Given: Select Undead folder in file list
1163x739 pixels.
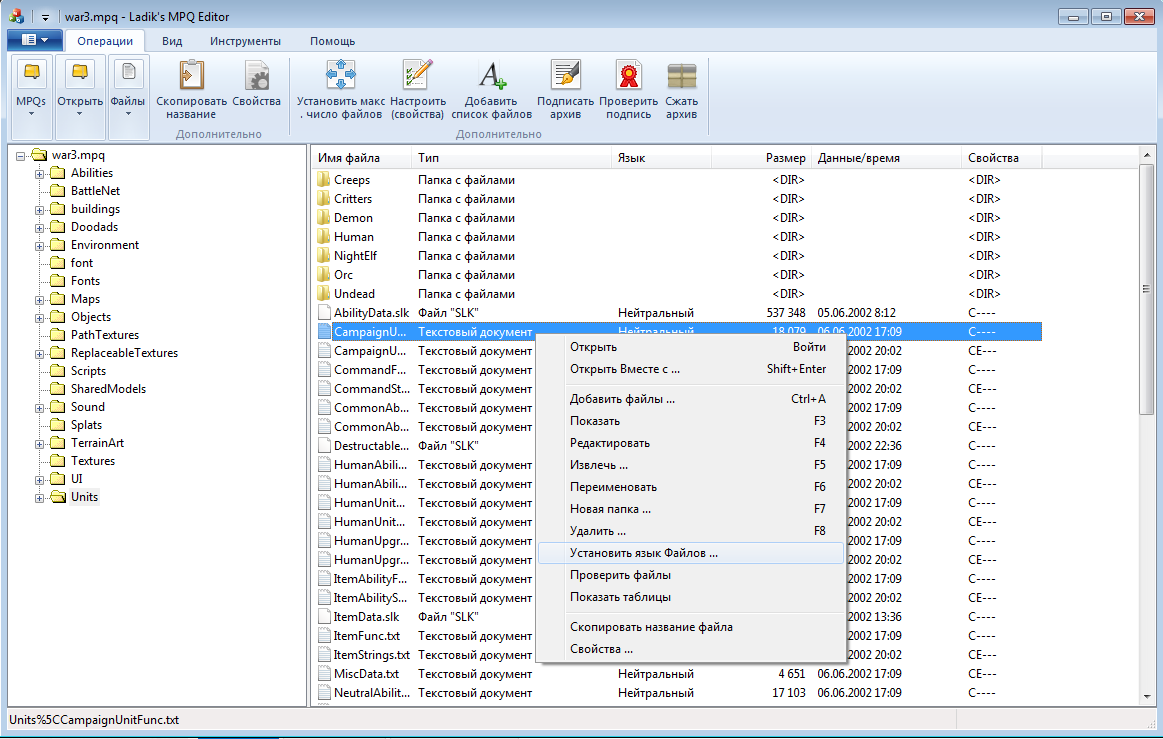Looking at the screenshot, I should [354, 294].
